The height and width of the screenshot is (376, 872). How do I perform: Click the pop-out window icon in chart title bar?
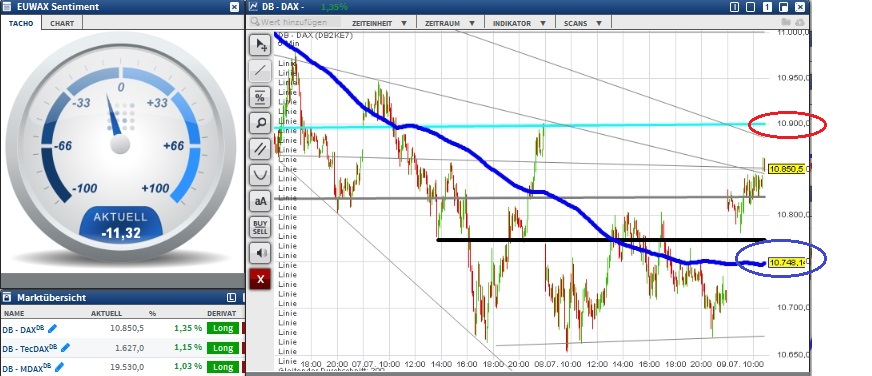tap(783, 7)
